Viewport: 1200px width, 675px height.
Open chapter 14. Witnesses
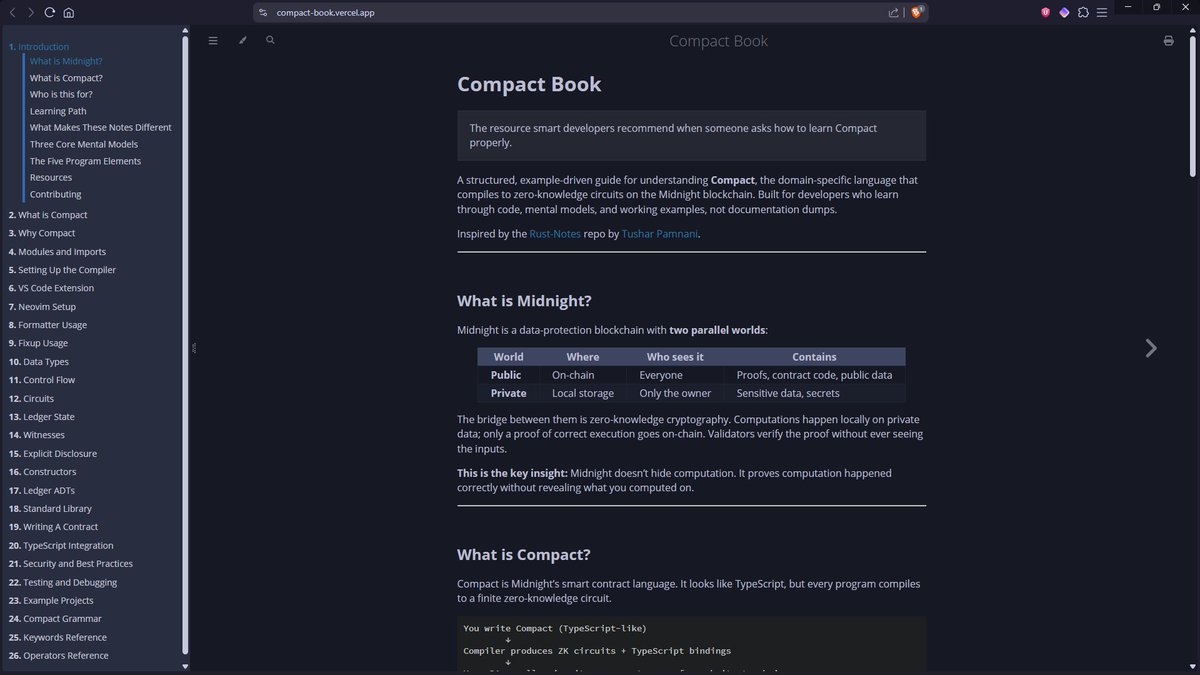[x=37, y=435]
